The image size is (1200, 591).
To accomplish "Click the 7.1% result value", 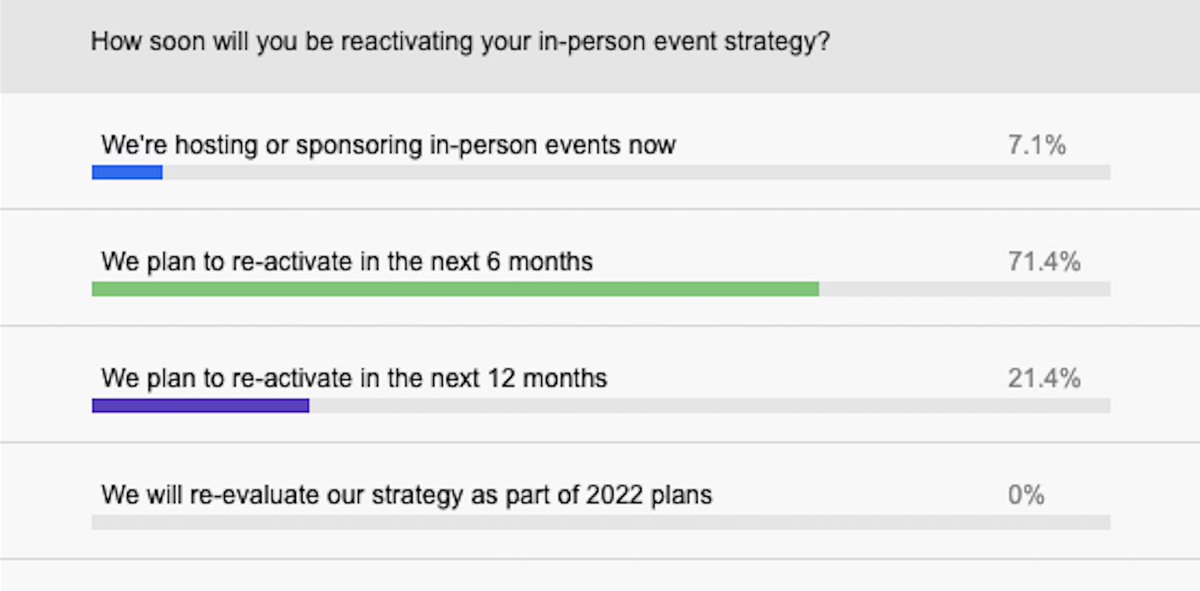I will (x=1037, y=145).
